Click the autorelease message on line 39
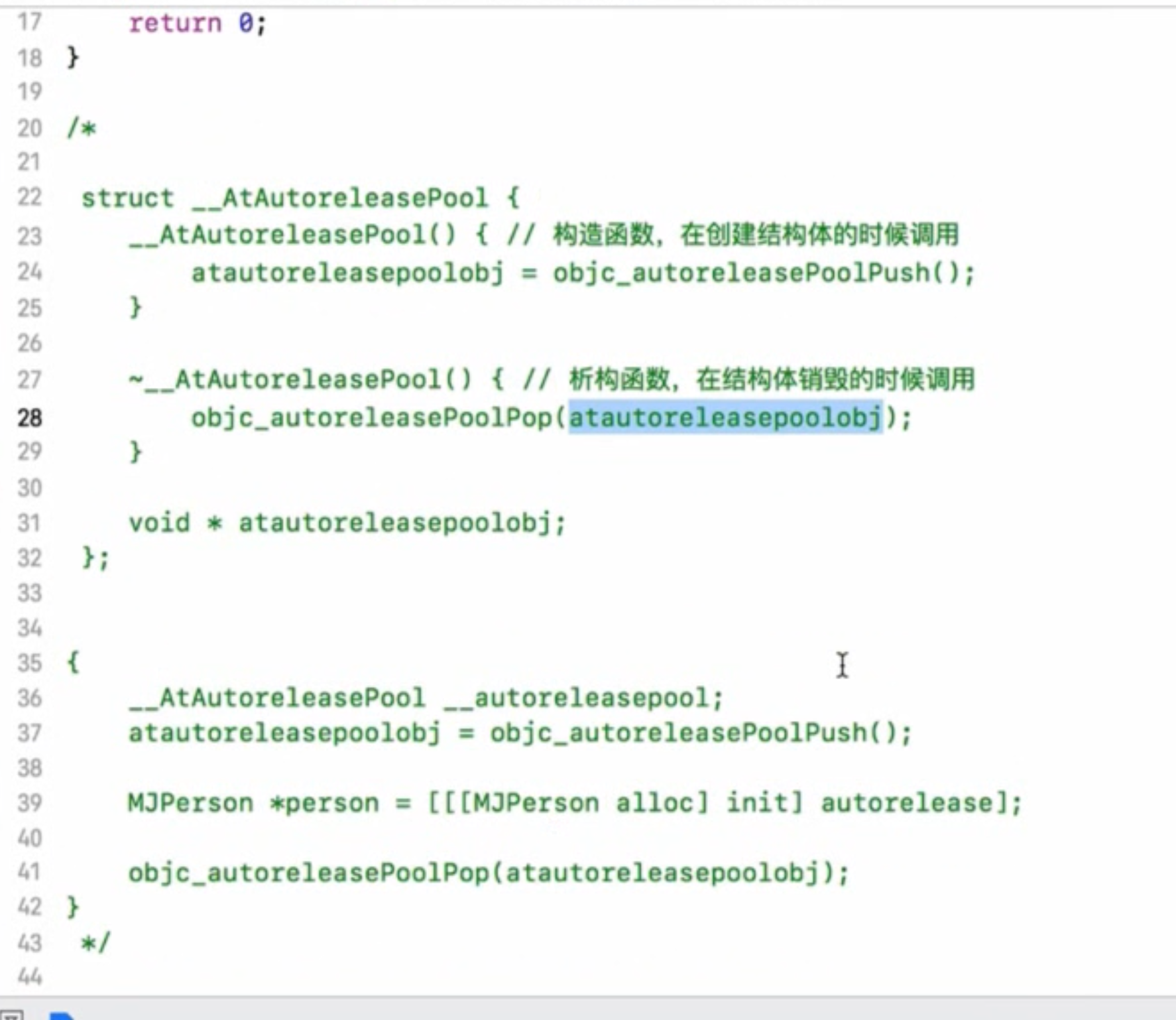 [907, 803]
